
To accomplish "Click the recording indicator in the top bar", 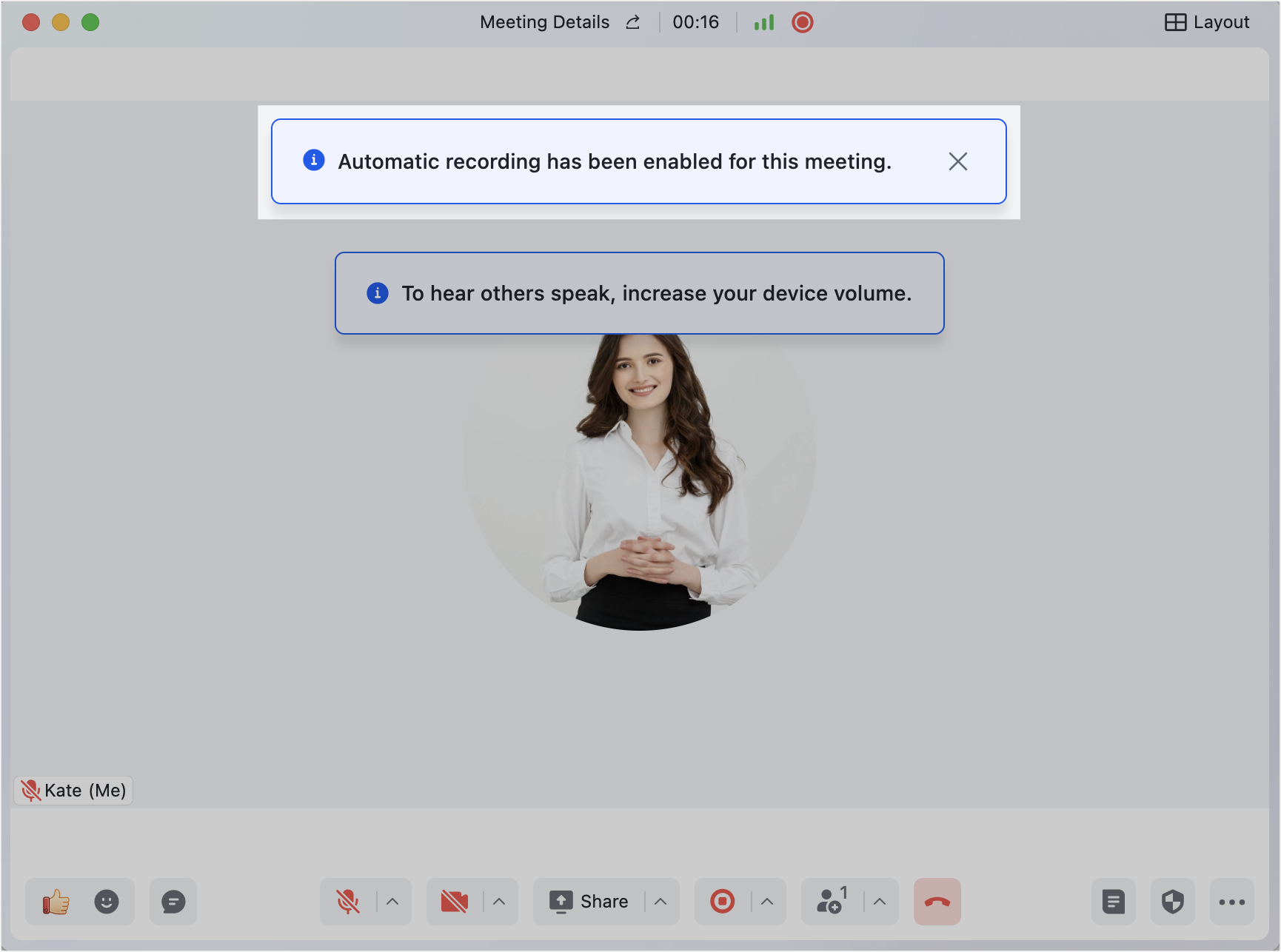I will 802,22.
